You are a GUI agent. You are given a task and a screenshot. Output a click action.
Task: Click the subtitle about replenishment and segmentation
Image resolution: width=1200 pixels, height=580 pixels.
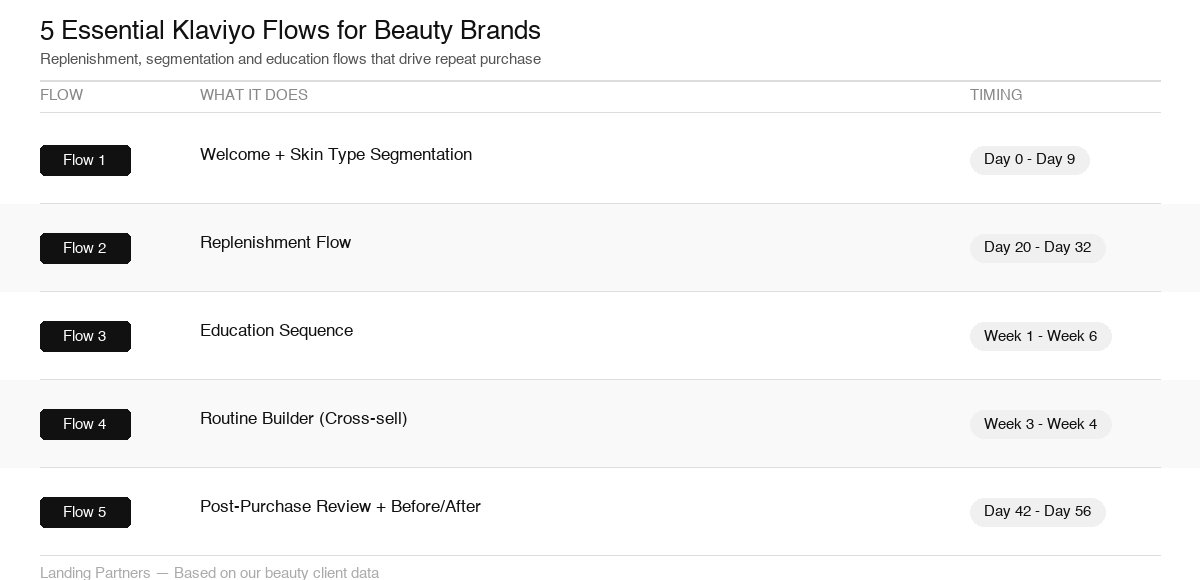(x=290, y=59)
